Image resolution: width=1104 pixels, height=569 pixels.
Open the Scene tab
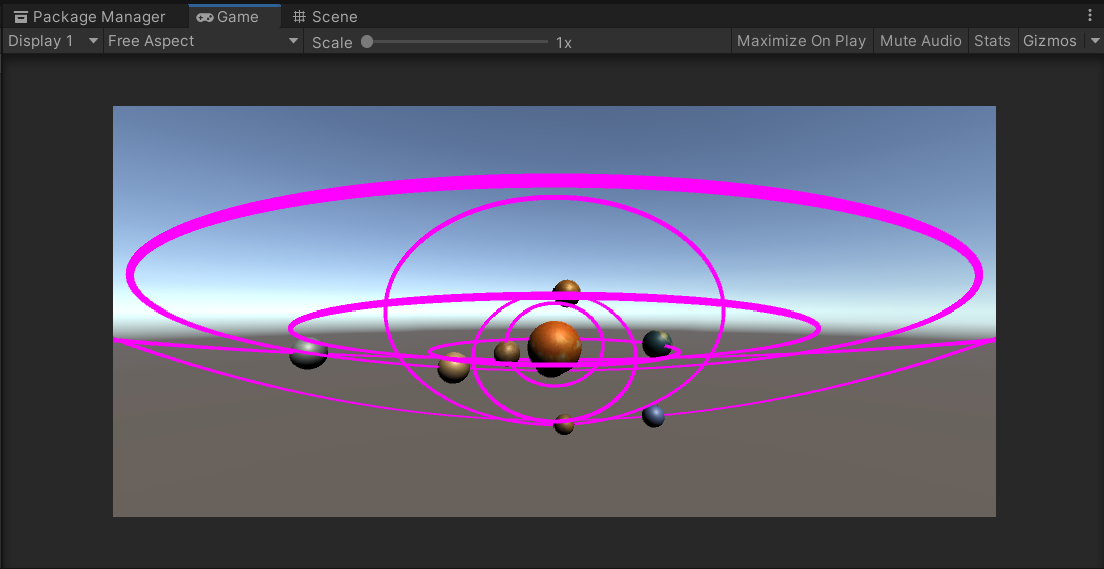[x=325, y=16]
